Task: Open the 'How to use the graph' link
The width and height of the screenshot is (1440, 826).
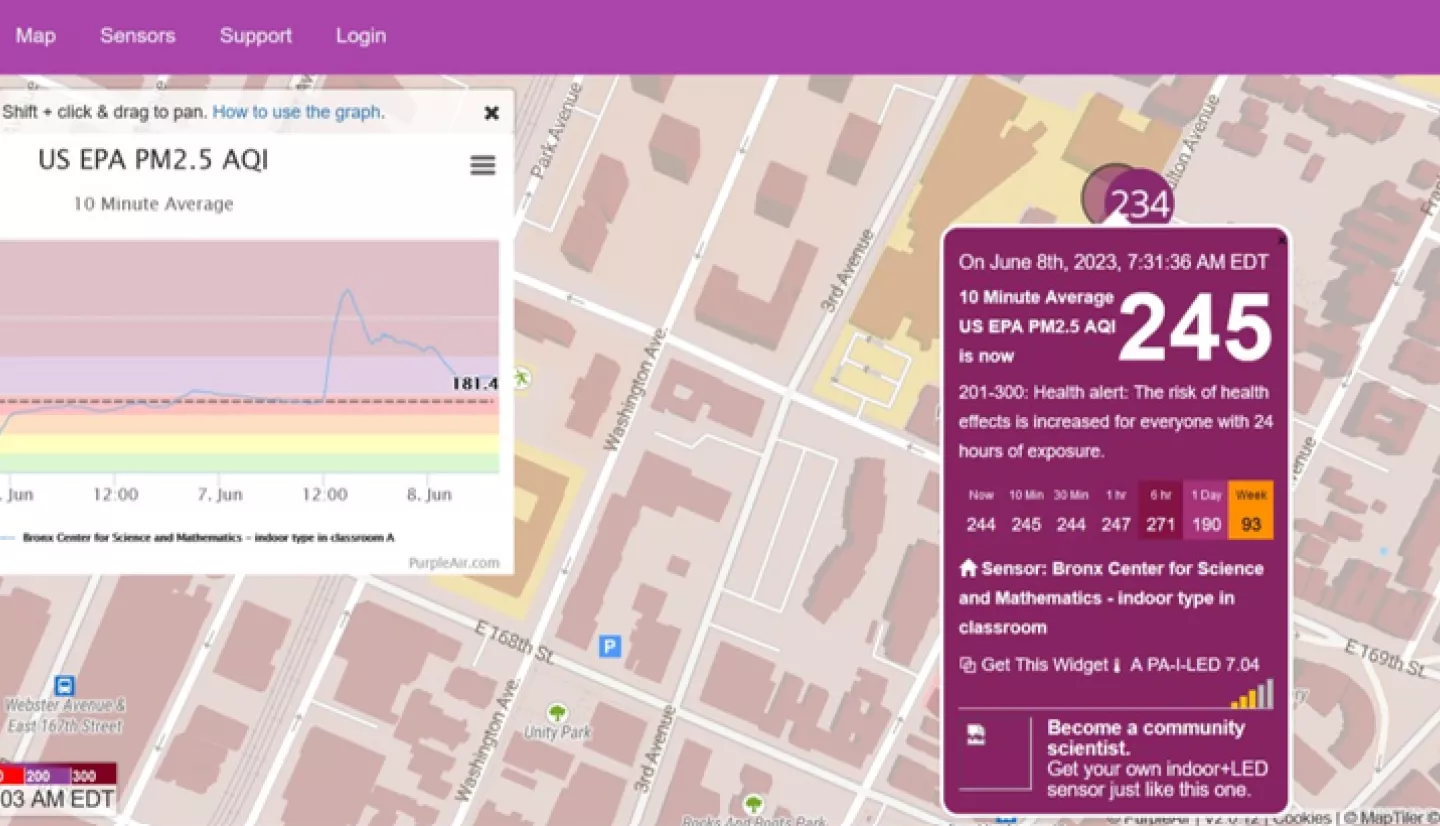Action: point(296,112)
